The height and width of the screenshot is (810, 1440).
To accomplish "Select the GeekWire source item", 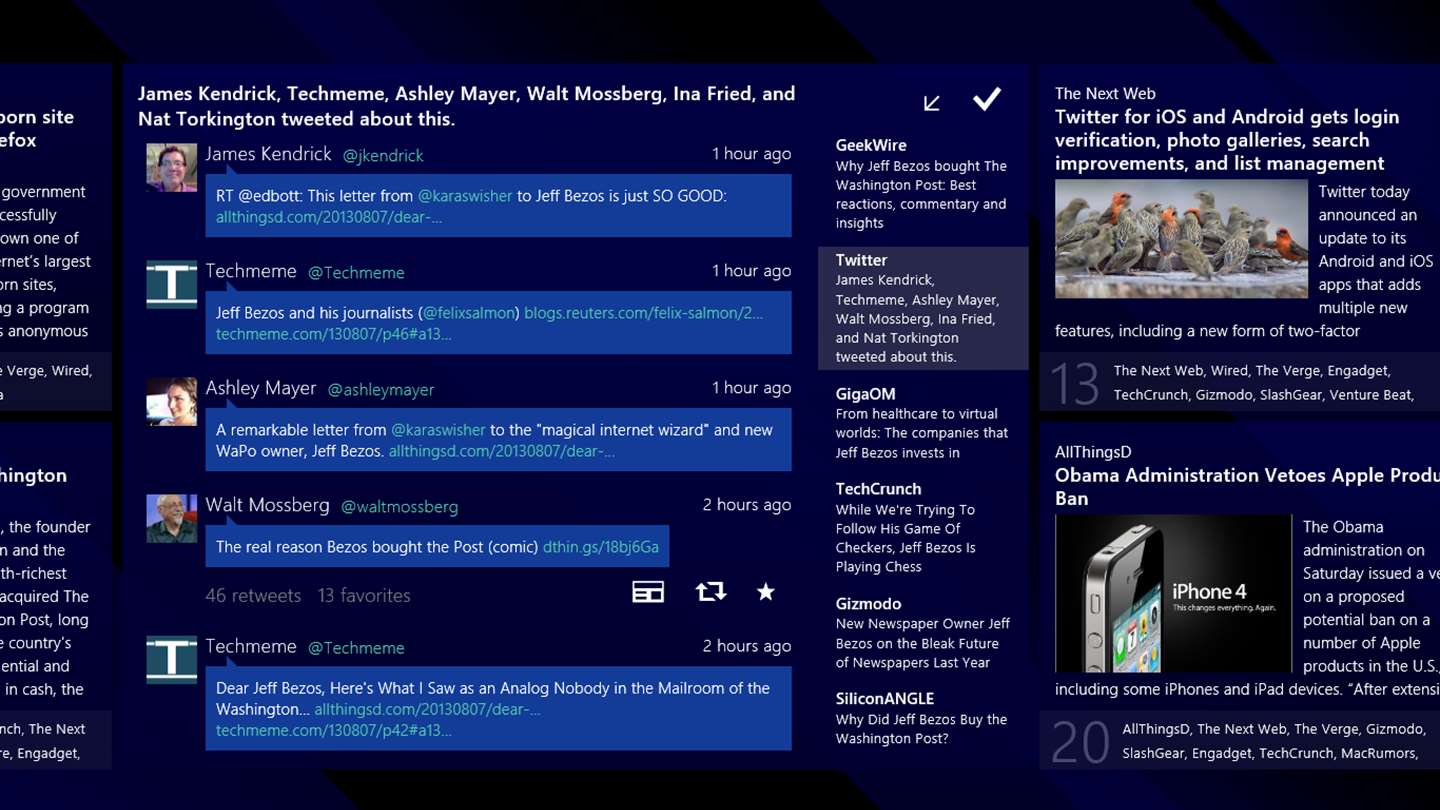I will tap(923, 184).
